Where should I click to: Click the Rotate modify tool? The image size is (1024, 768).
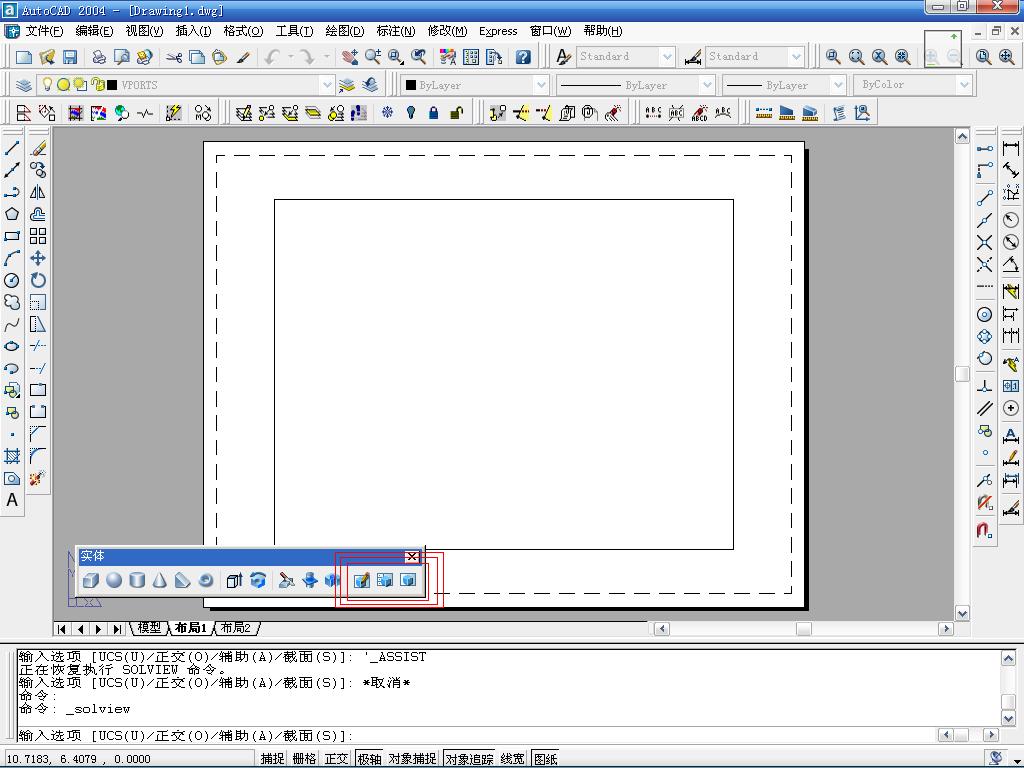(x=38, y=280)
